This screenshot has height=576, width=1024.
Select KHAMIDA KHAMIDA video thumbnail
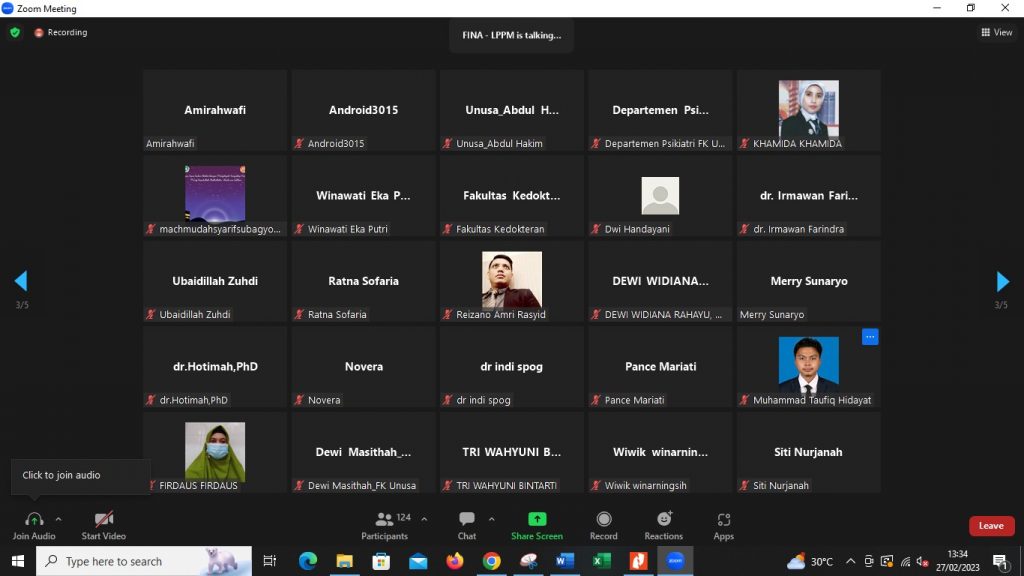click(808, 109)
